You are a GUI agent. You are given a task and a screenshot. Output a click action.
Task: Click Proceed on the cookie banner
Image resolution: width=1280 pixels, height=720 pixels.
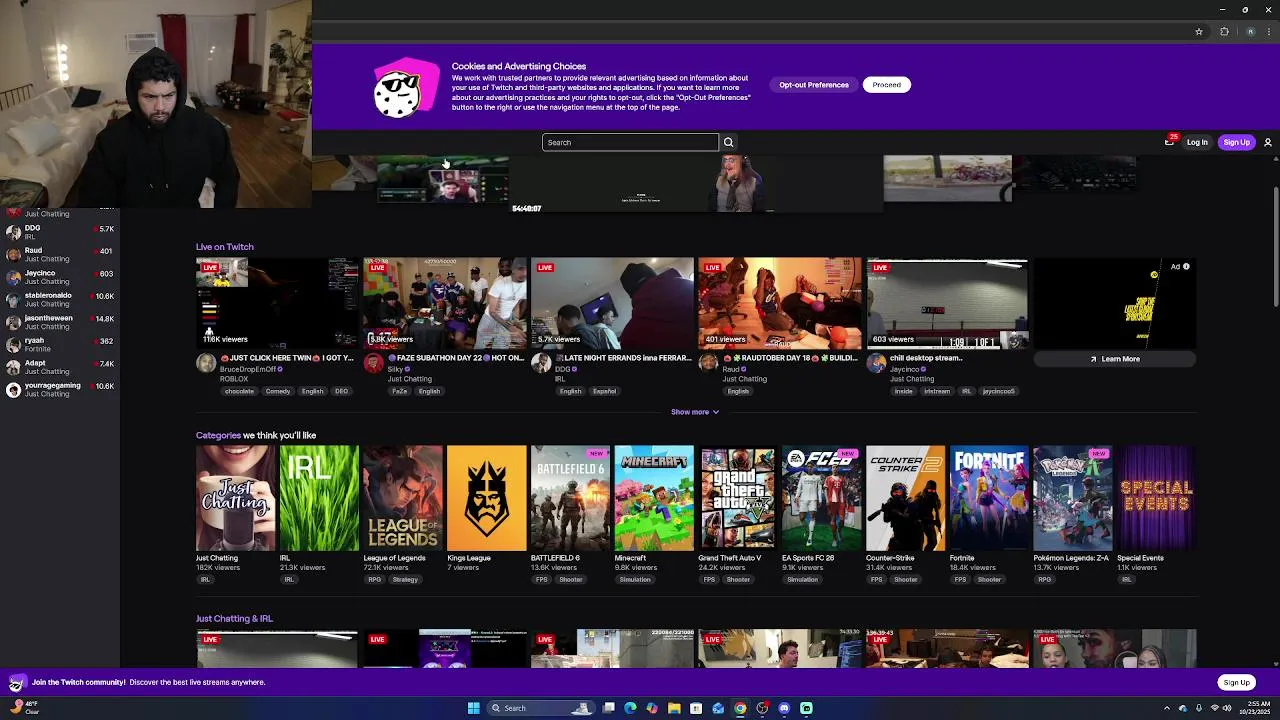click(886, 85)
